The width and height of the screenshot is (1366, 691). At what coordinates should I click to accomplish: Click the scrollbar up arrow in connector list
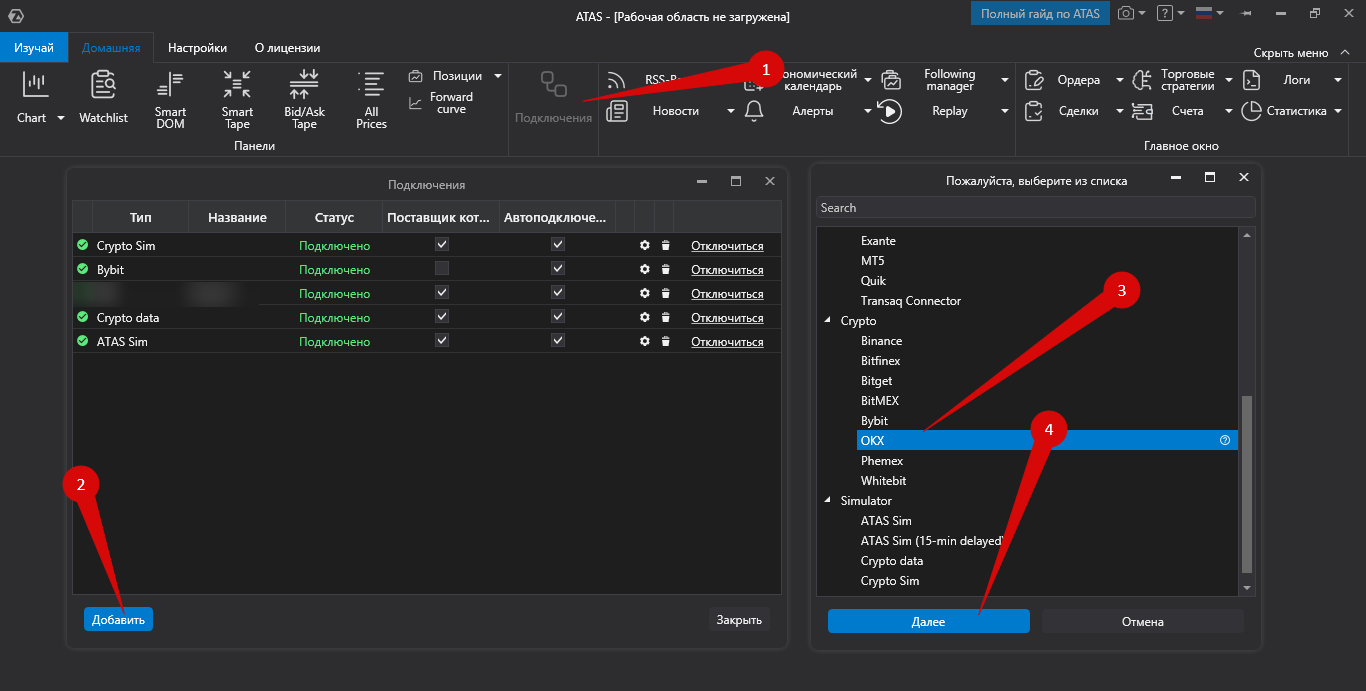1246,235
